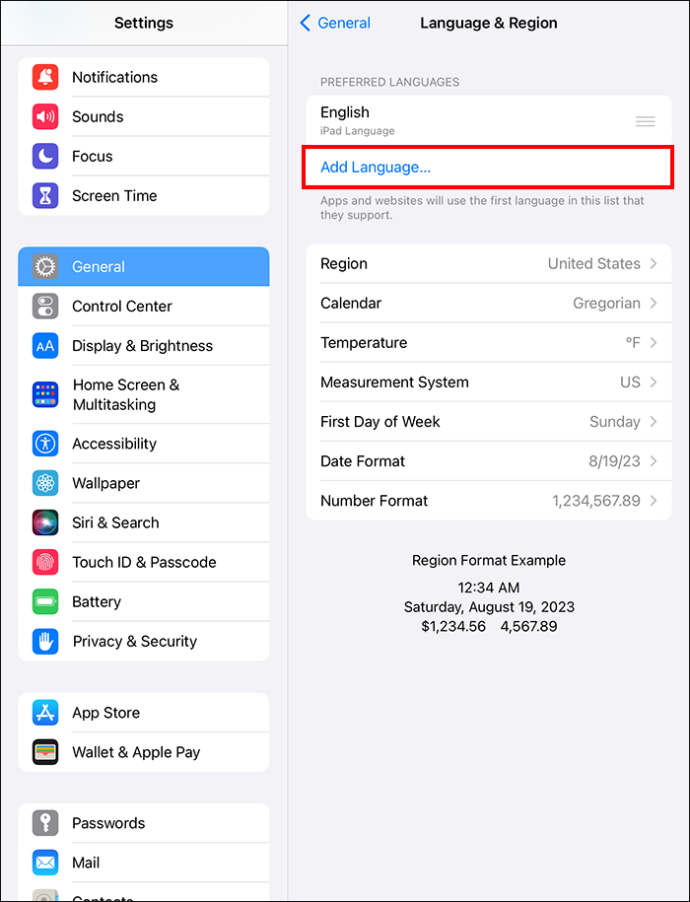
Task: Tap the Passwords key icon
Action: coord(45,823)
